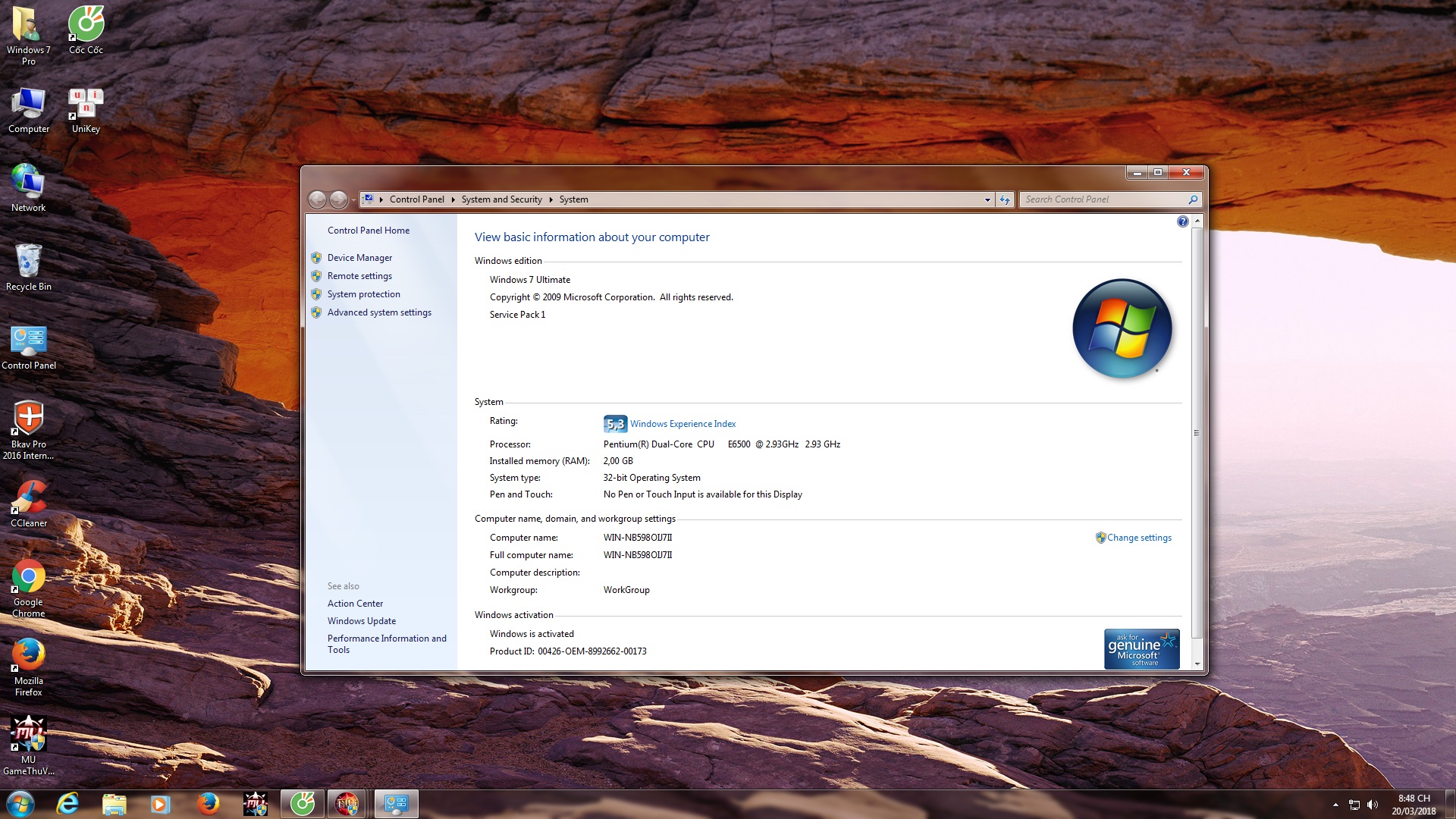This screenshot has height=819, width=1456.
Task: Open Control Panel Home
Action: pyautogui.click(x=368, y=231)
